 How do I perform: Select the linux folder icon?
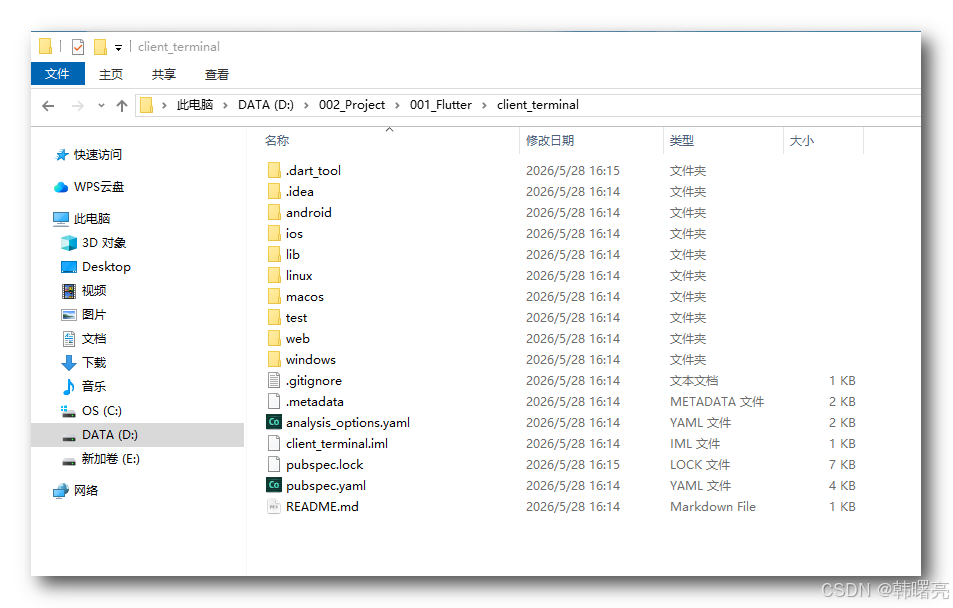(274, 275)
